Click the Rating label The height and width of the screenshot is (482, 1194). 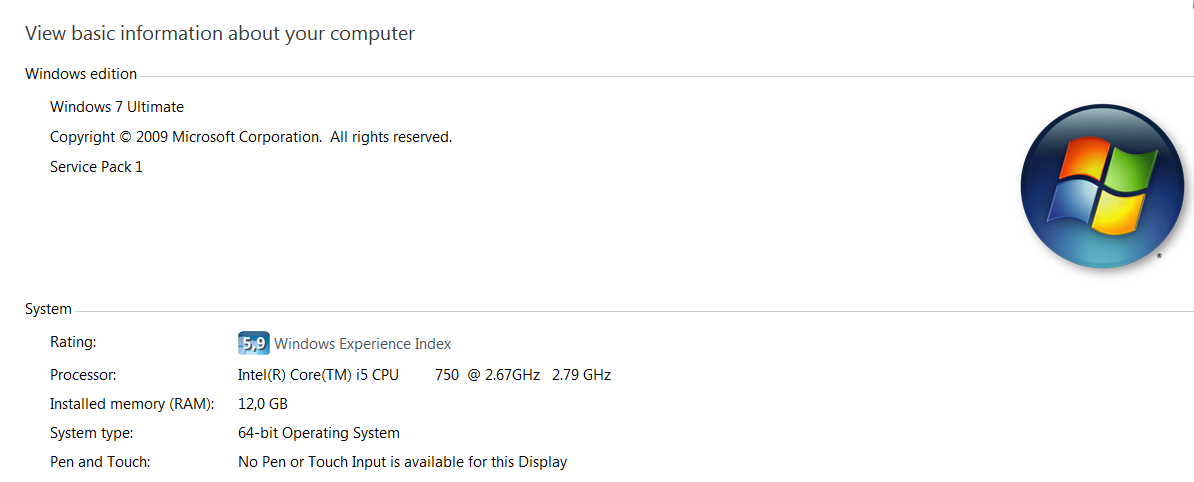pyautogui.click(x=73, y=343)
